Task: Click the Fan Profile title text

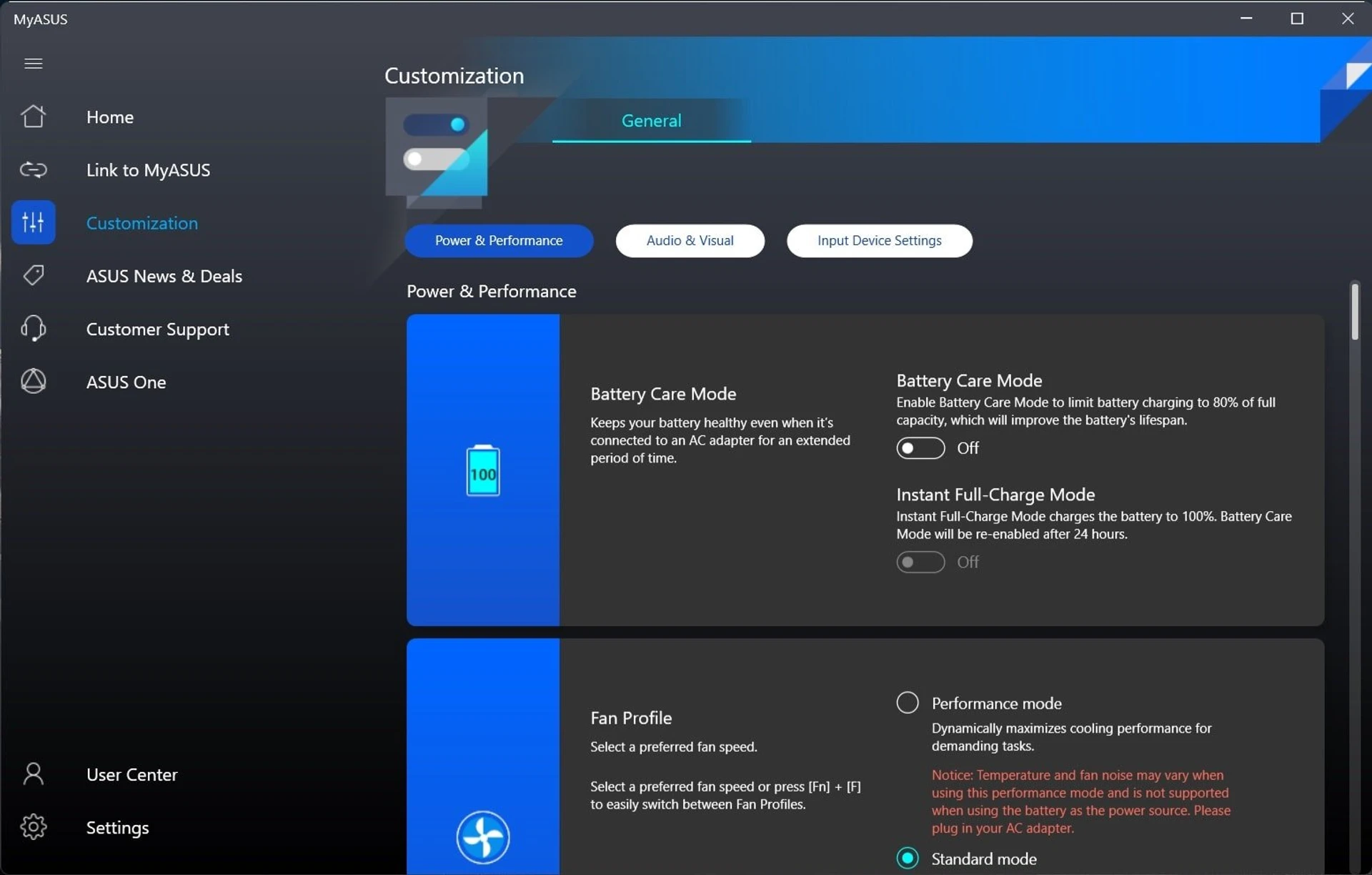Action: 631,718
